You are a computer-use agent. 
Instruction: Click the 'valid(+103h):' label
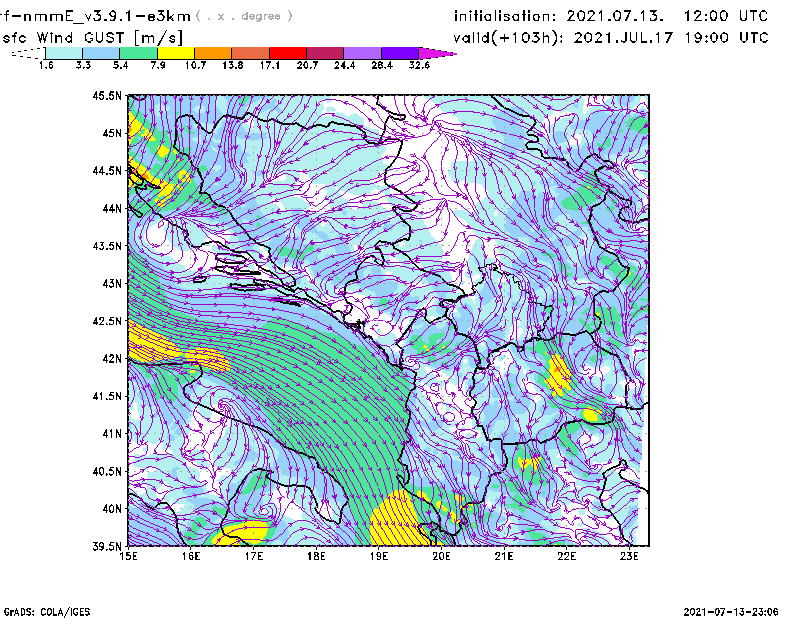508,38
